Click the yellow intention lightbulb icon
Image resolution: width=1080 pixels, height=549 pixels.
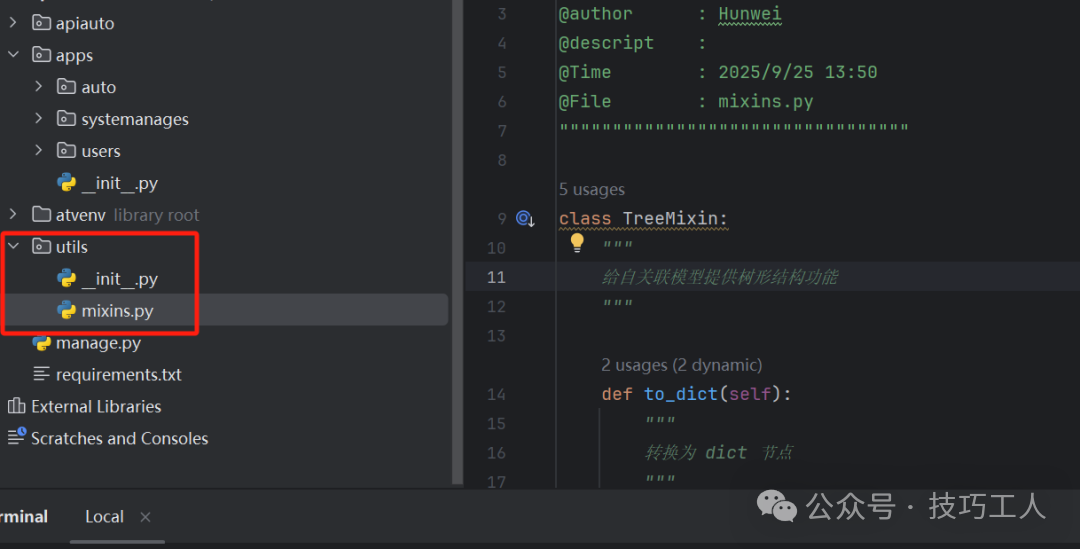[577, 242]
